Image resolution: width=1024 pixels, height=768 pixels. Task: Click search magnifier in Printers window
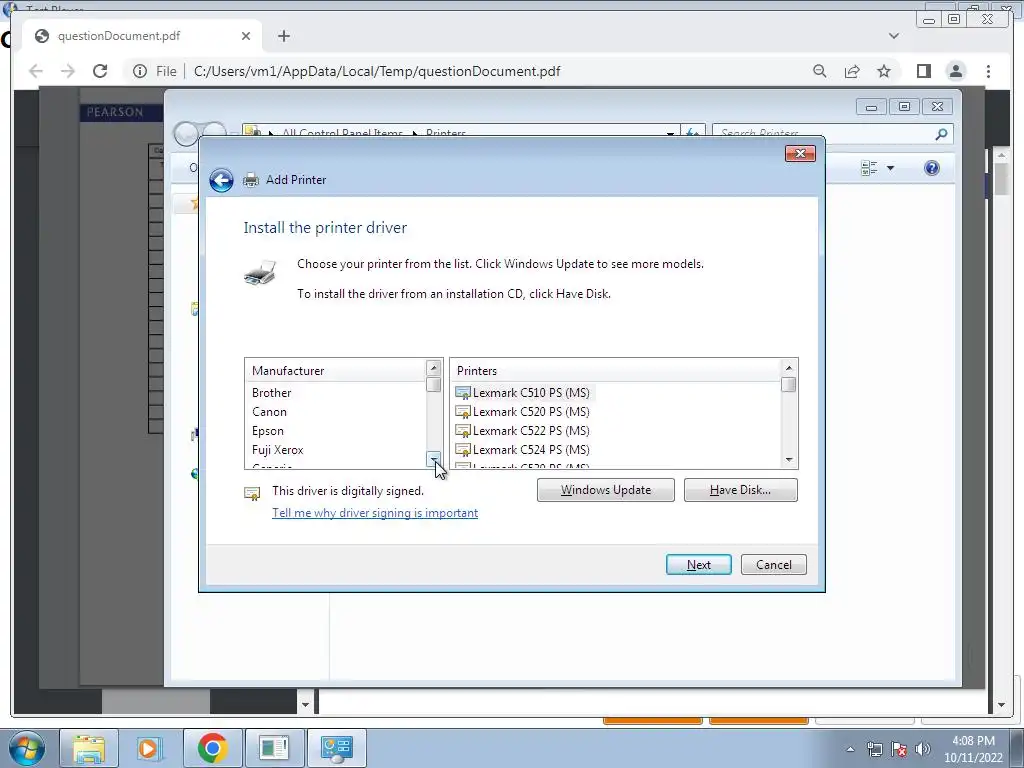point(941,134)
